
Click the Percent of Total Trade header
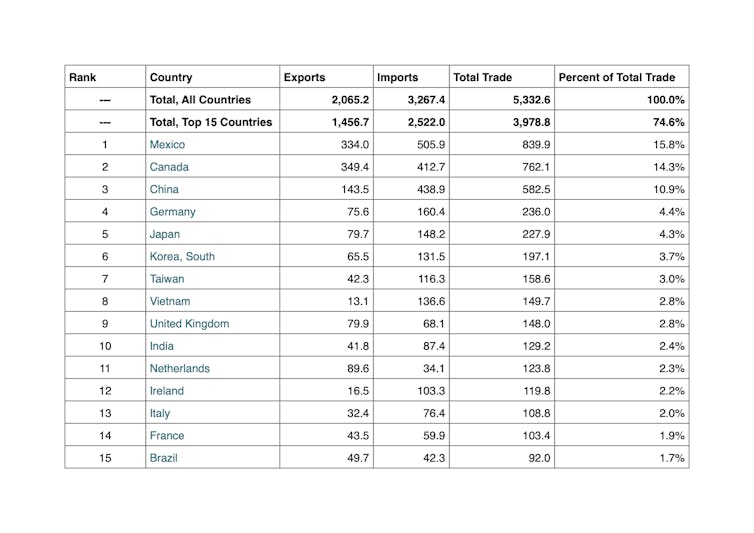[616, 77]
